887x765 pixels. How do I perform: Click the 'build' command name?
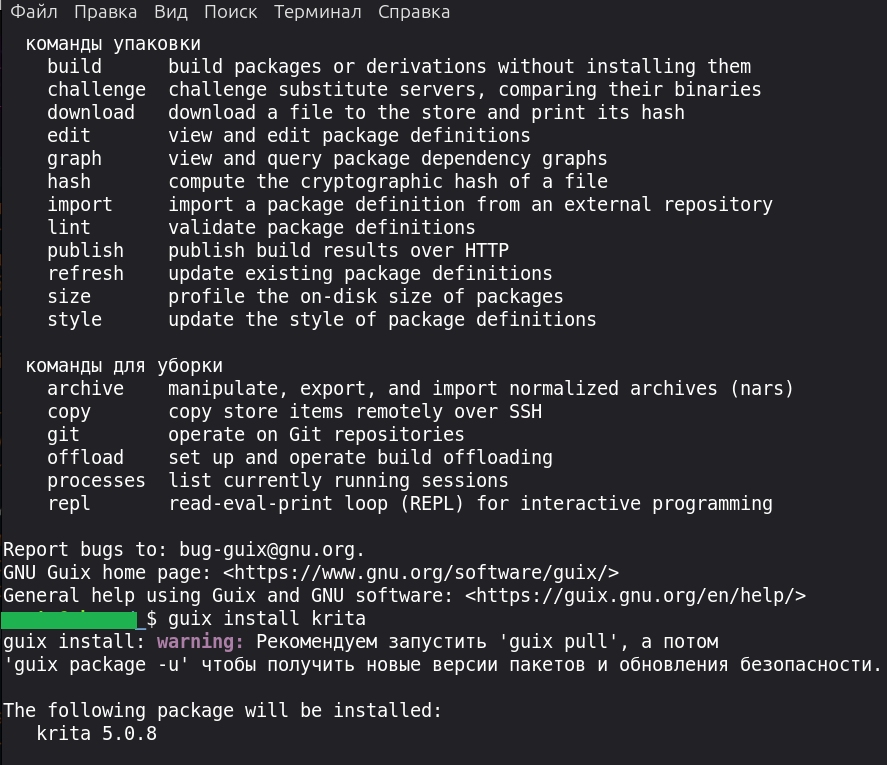click(74, 67)
